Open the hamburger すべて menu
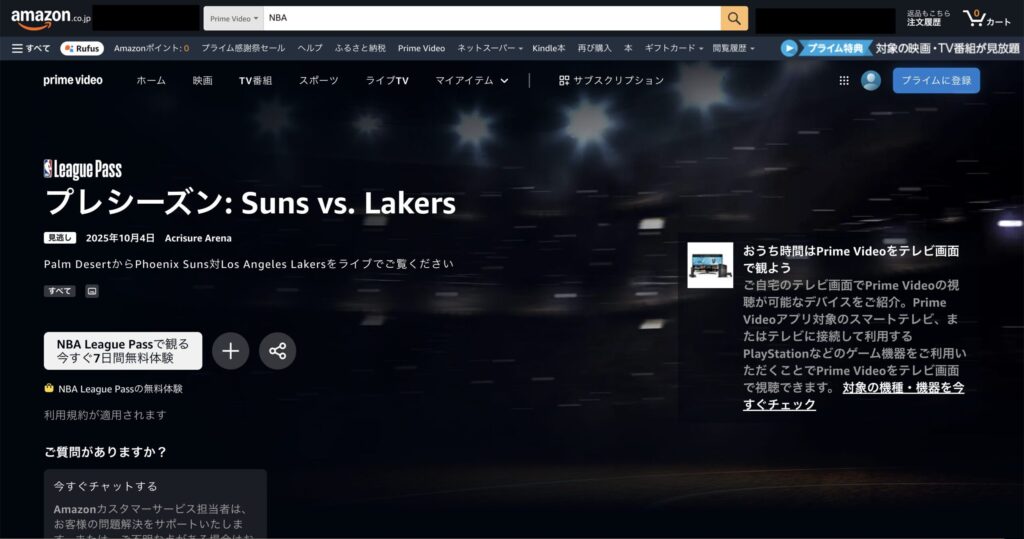This screenshot has height=539, width=1024. (31, 48)
